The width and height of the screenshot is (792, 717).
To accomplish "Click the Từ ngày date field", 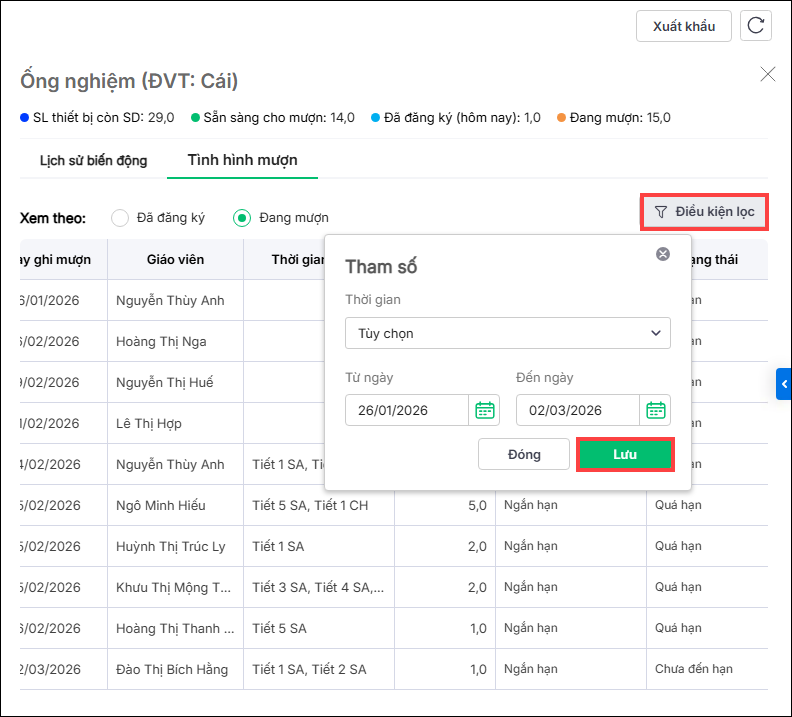I will pyautogui.click(x=407, y=410).
